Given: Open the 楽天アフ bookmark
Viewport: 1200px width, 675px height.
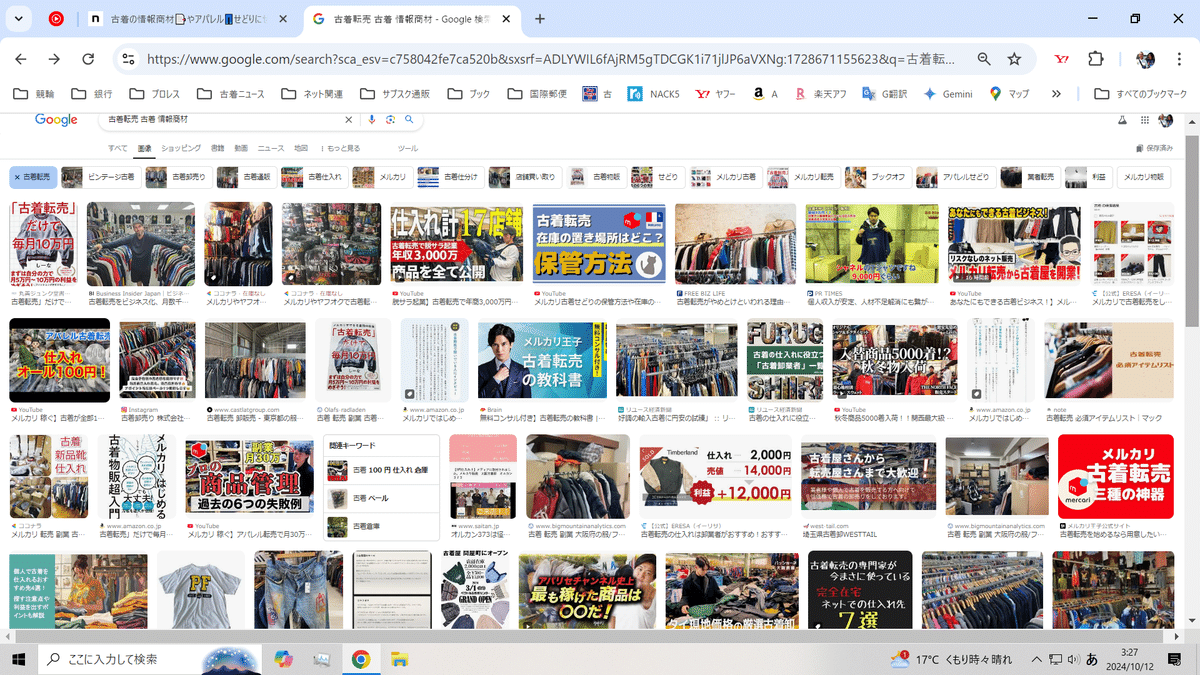Looking at the screenshot, I should coord(819,93).
